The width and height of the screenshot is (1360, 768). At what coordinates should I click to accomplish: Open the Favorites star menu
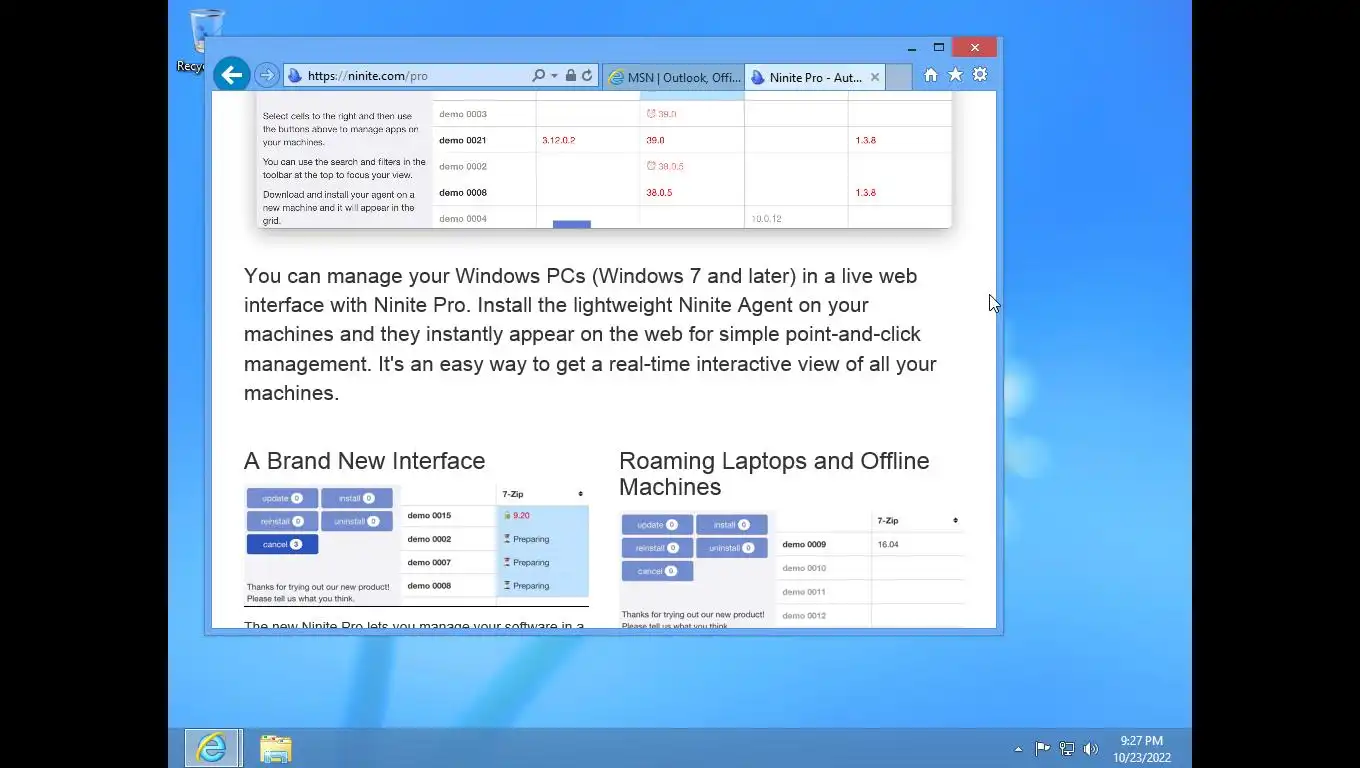pyautogui.click(x=955, y=75)
